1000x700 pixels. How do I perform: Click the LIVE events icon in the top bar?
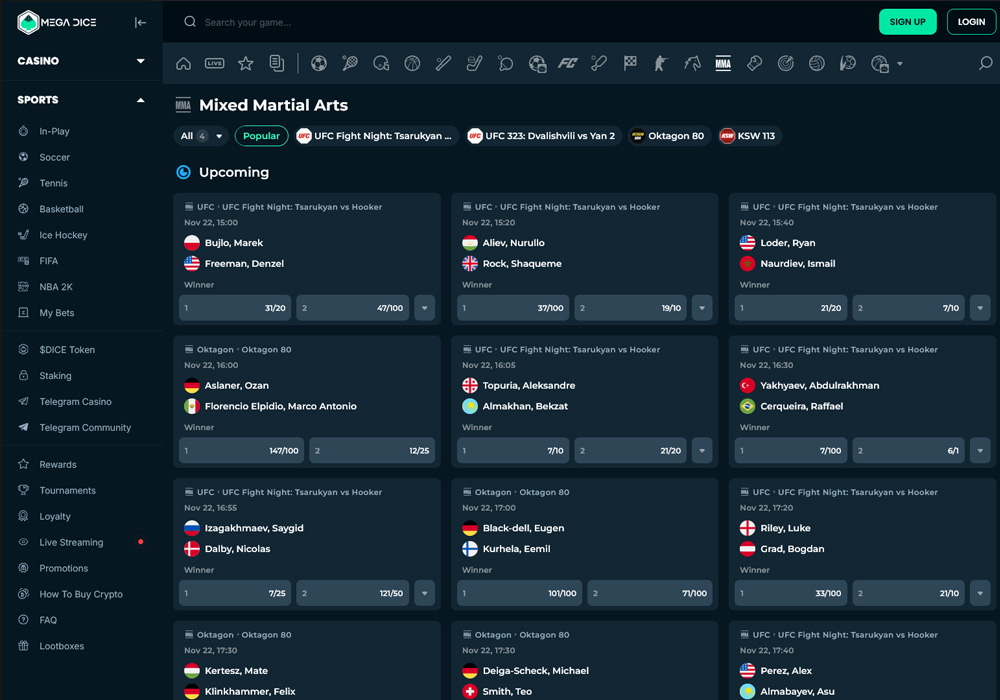[214, 63]
